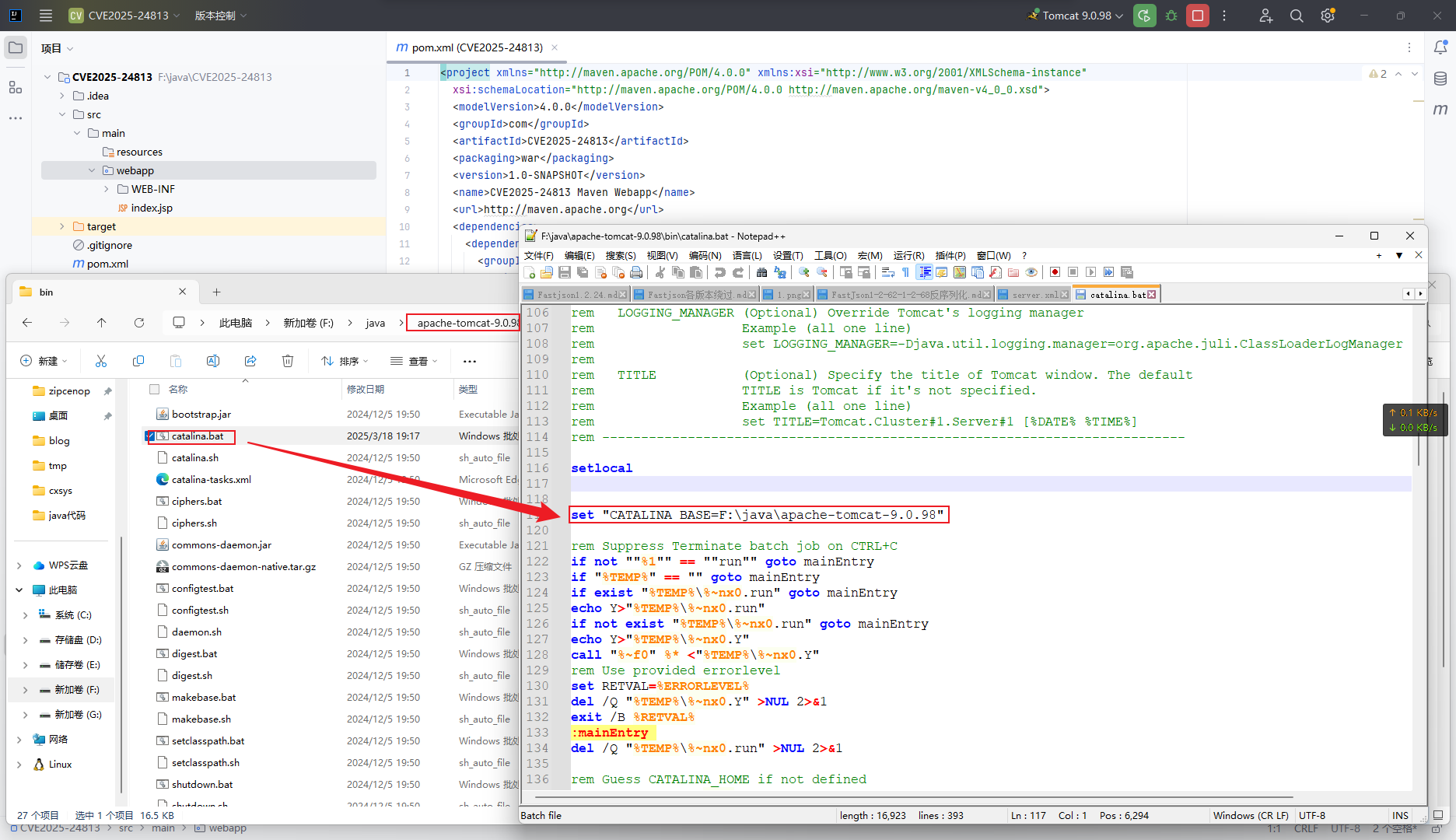Toggle Notepad++ Show All Characters pilcrow

905,272
